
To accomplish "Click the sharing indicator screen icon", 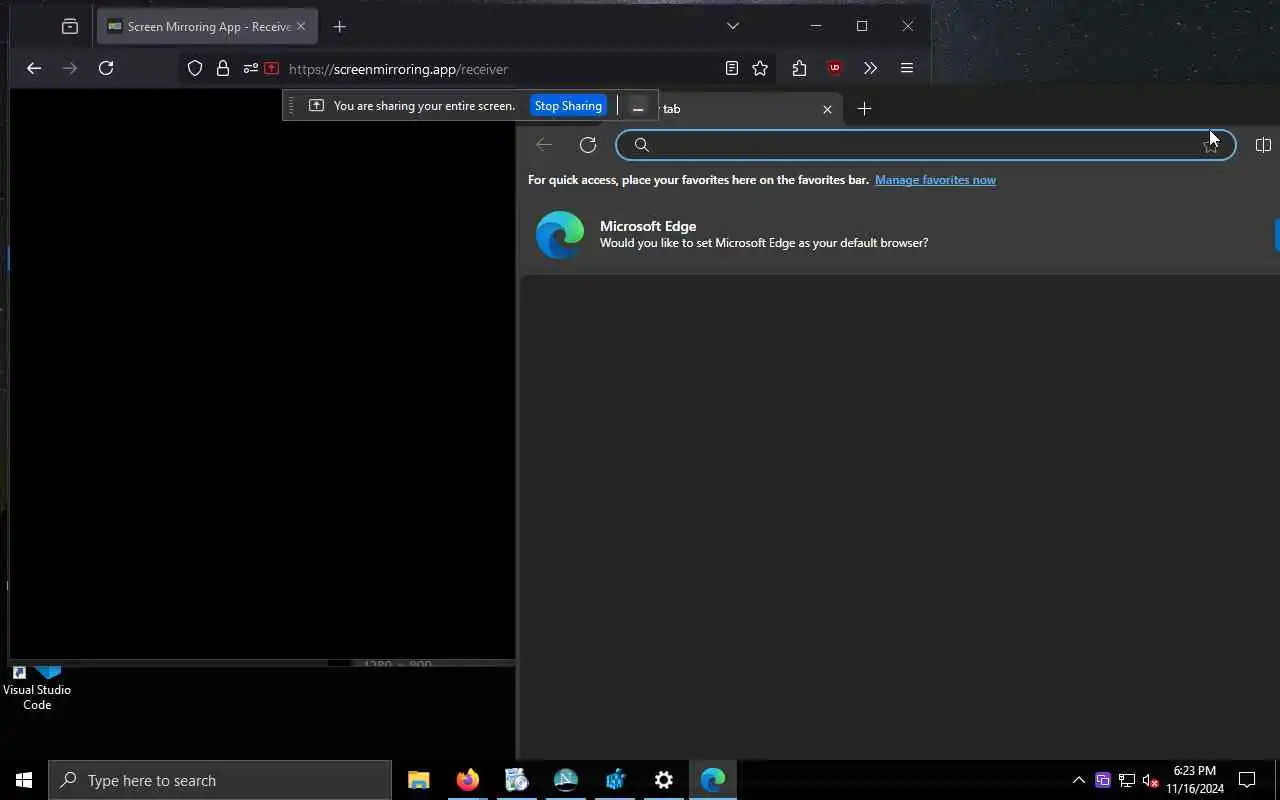I will tap(316, 106).
